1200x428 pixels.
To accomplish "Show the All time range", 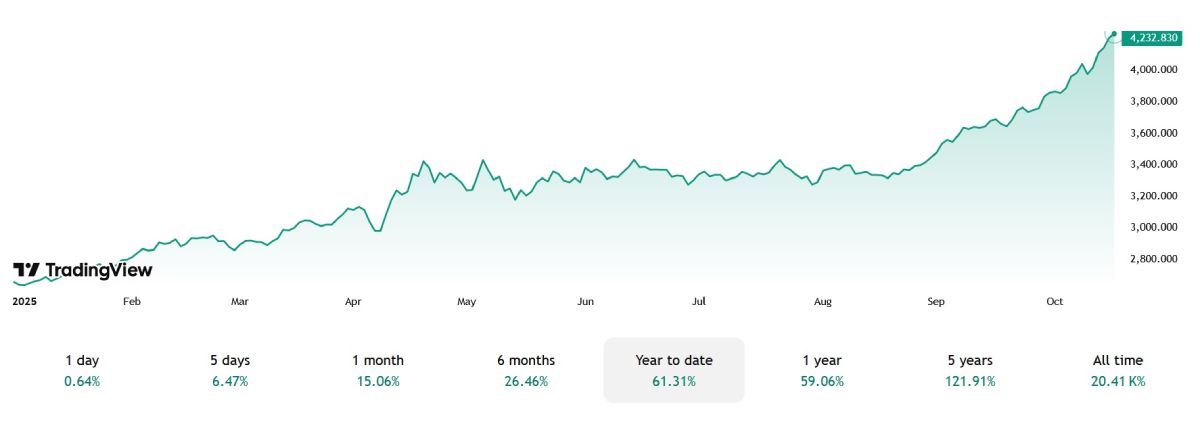I will click(1118, 370).
